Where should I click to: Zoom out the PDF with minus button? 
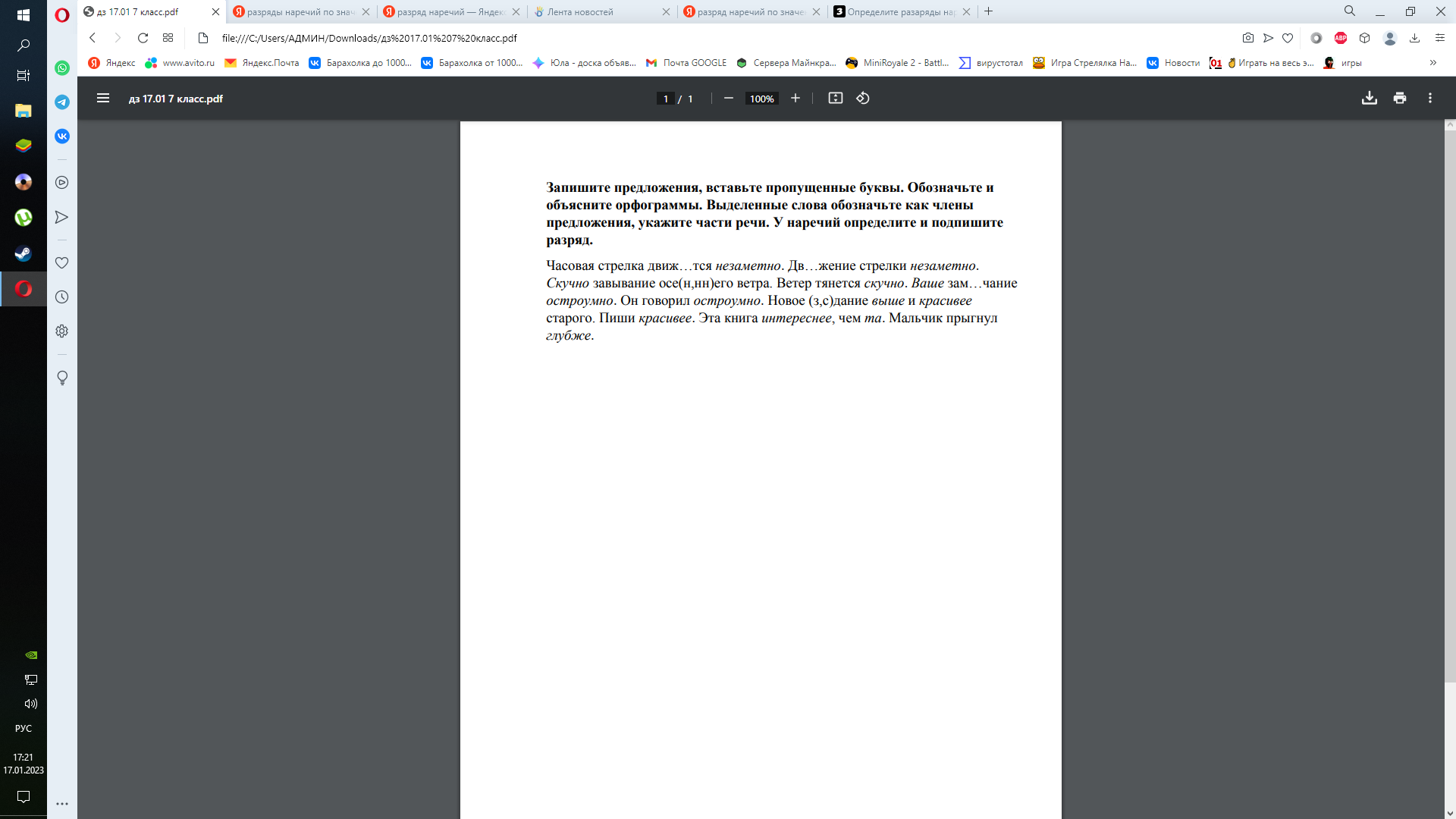[728, 98]
